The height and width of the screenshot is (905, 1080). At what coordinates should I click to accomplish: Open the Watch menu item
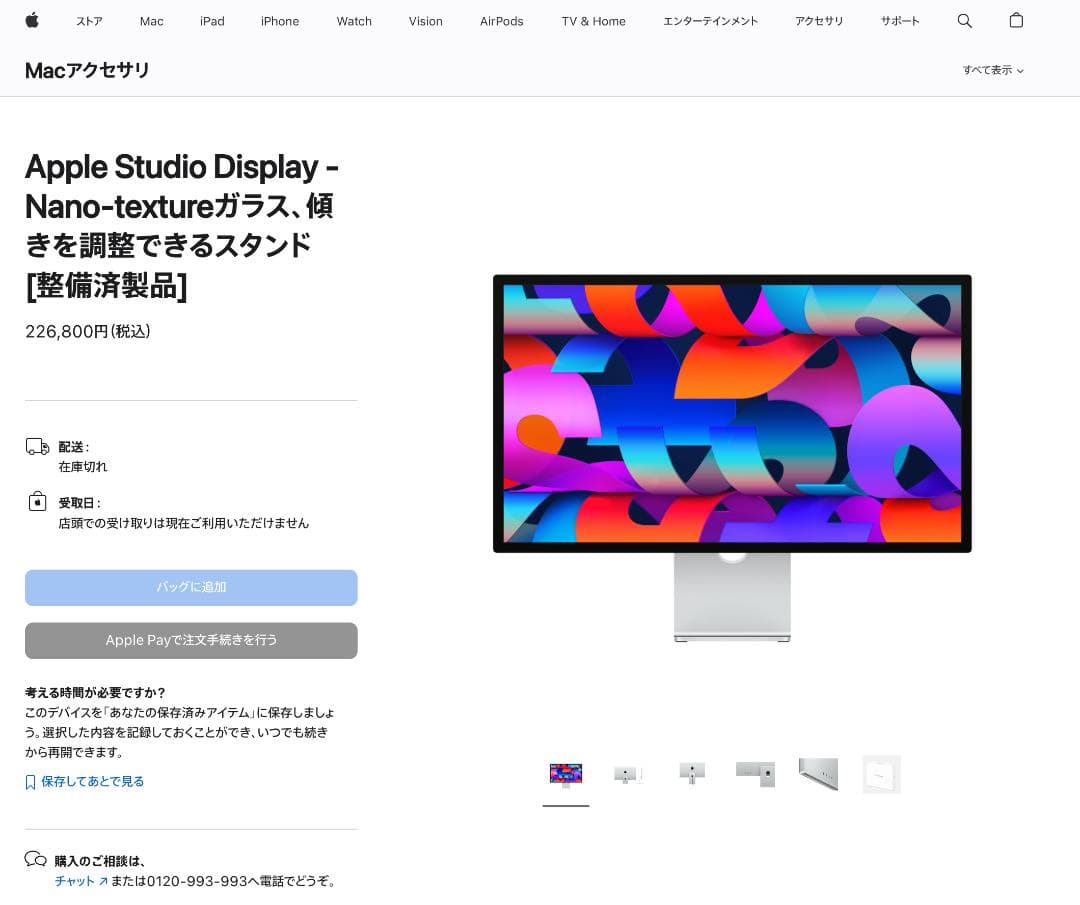pos(354,21)
